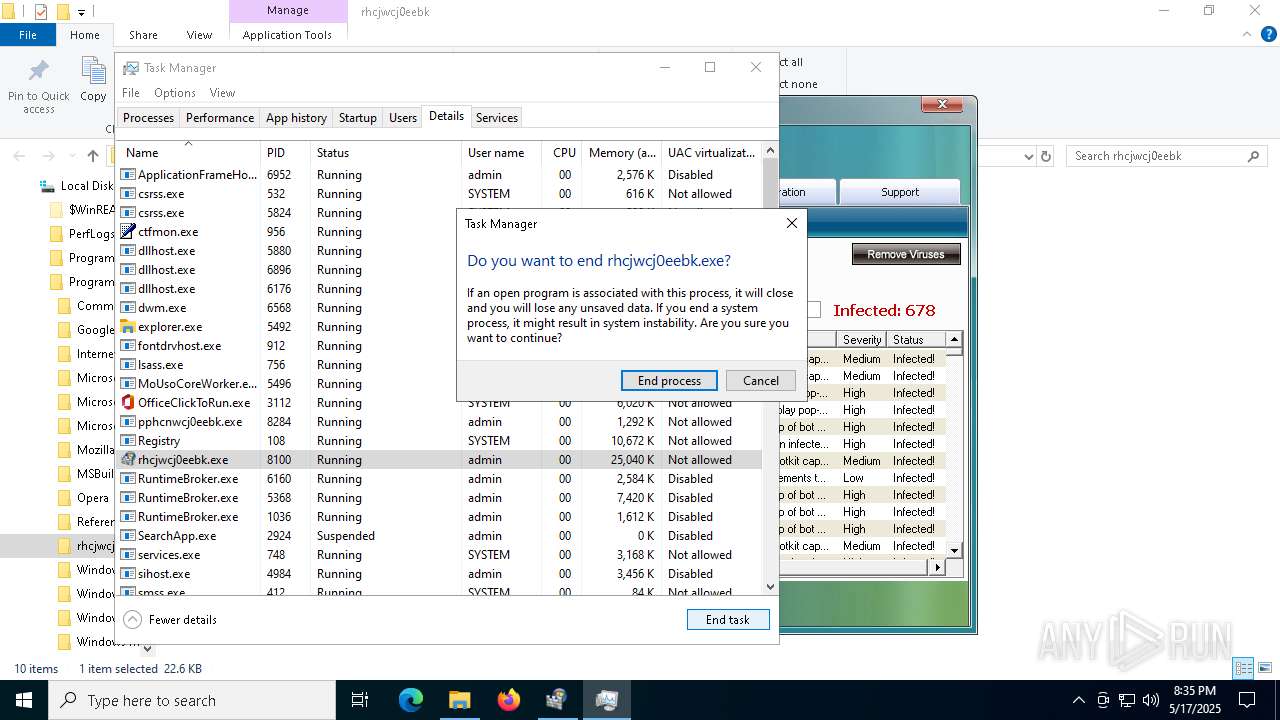Screen dimensions: 1280x720
Task: Collapse Task Manager with Fewer details
Action: (x=170, y=620)
